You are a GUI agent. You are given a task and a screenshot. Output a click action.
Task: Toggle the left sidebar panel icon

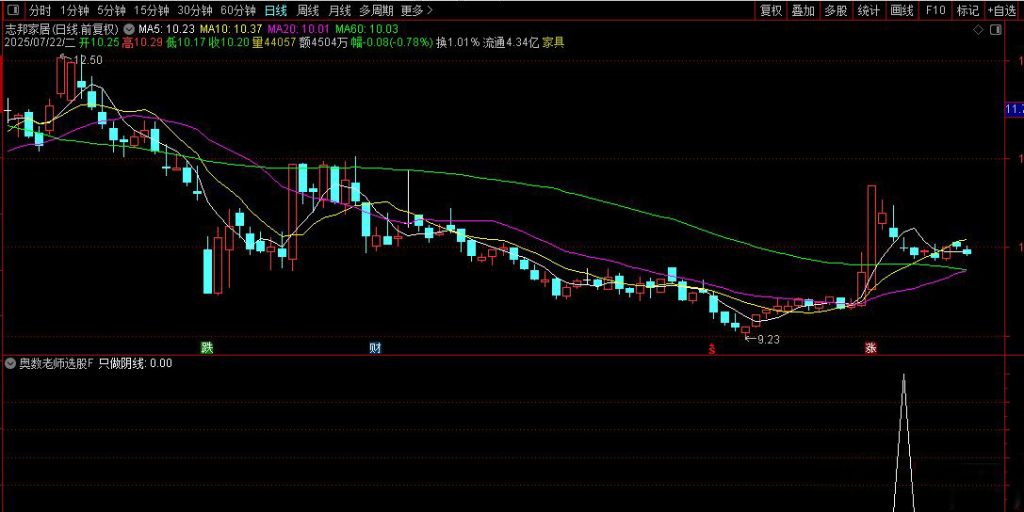[12, 11]
